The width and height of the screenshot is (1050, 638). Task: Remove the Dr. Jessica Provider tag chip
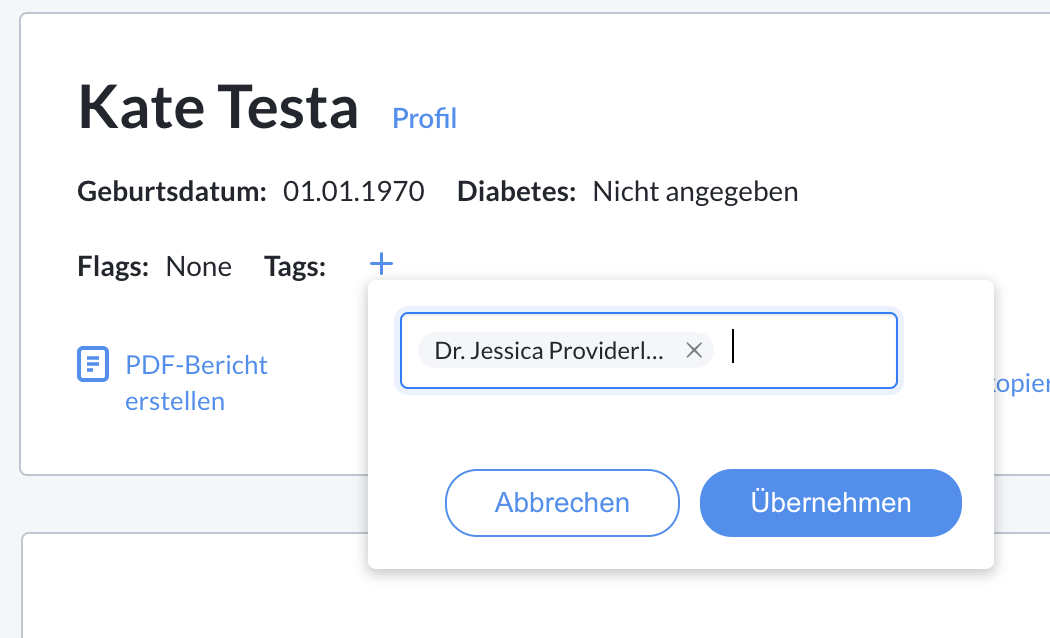pos(694,350)
